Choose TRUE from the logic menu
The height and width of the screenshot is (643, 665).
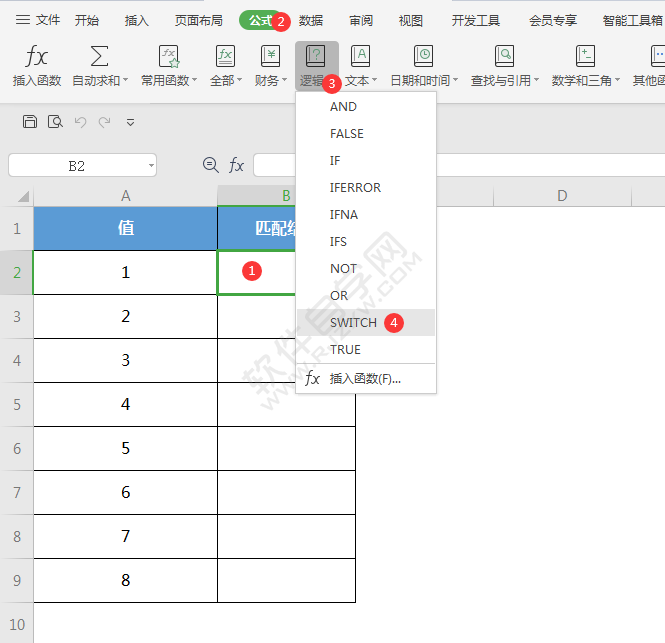coord(366,349)
